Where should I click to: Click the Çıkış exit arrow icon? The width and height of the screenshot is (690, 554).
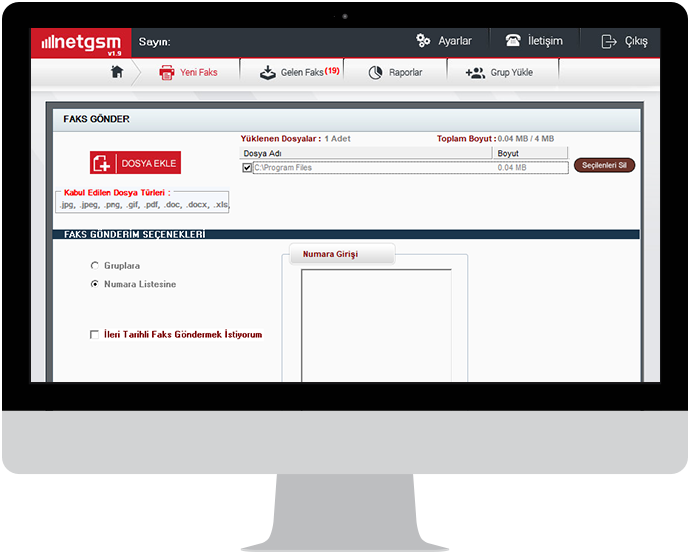(x=609, y=41)
